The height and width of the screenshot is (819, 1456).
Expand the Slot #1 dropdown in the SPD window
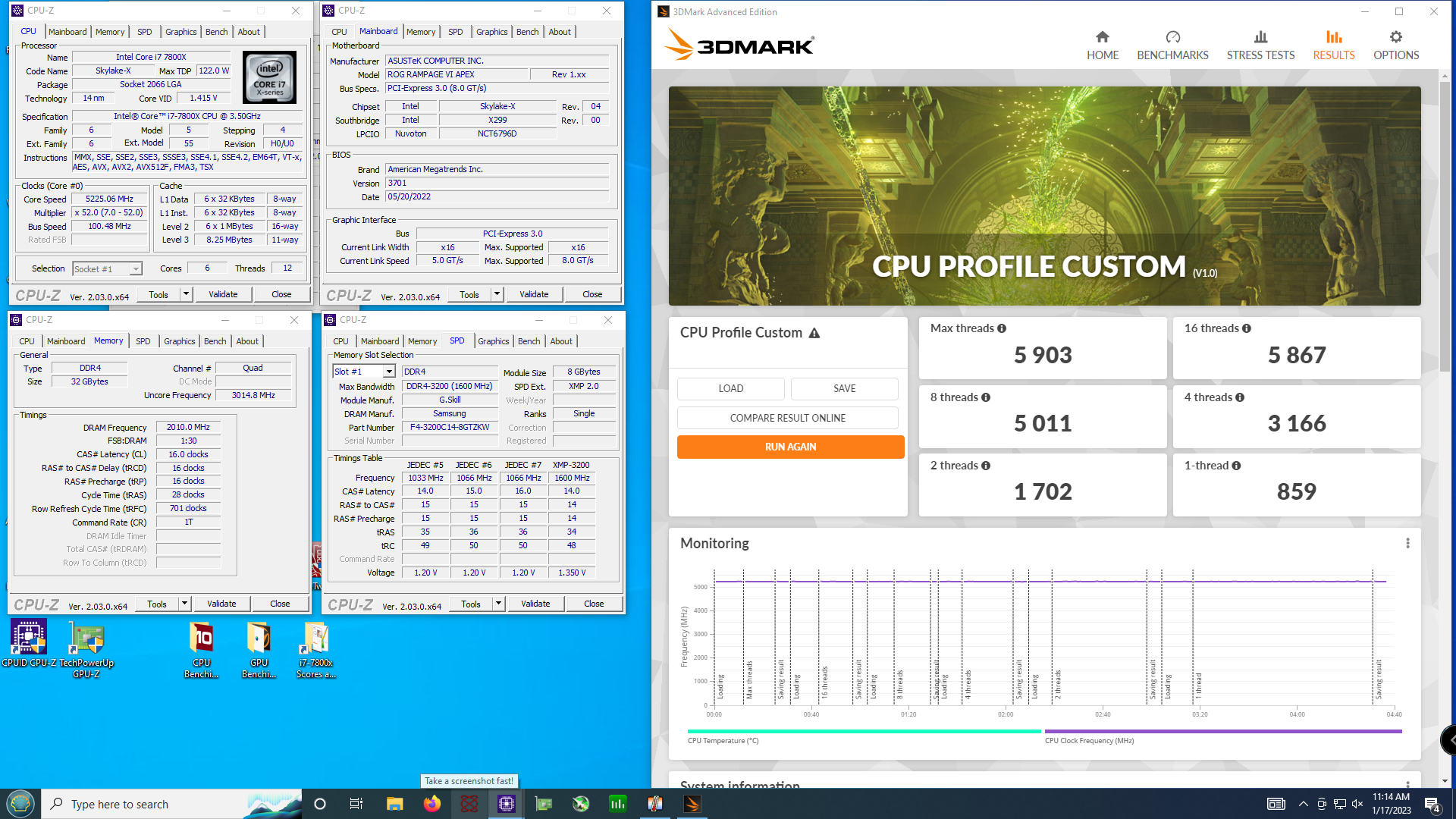coord(389,372)
